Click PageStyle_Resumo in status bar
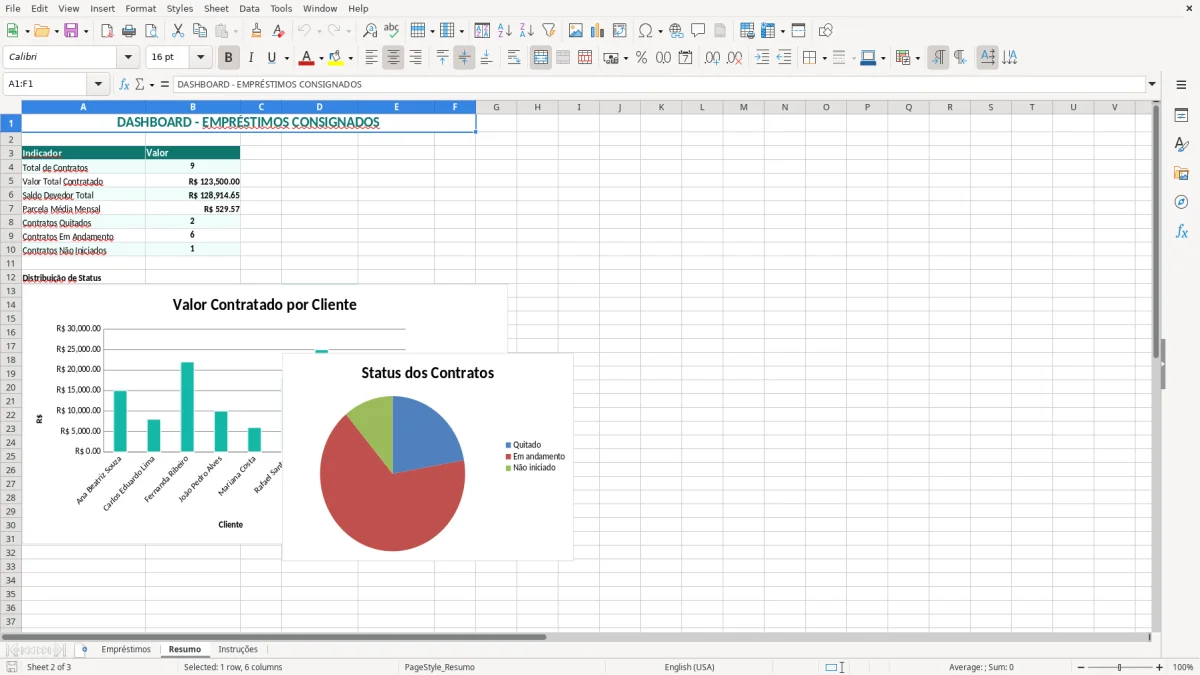The height and width of the screenshot is (675, 1200). pos(440,667)
